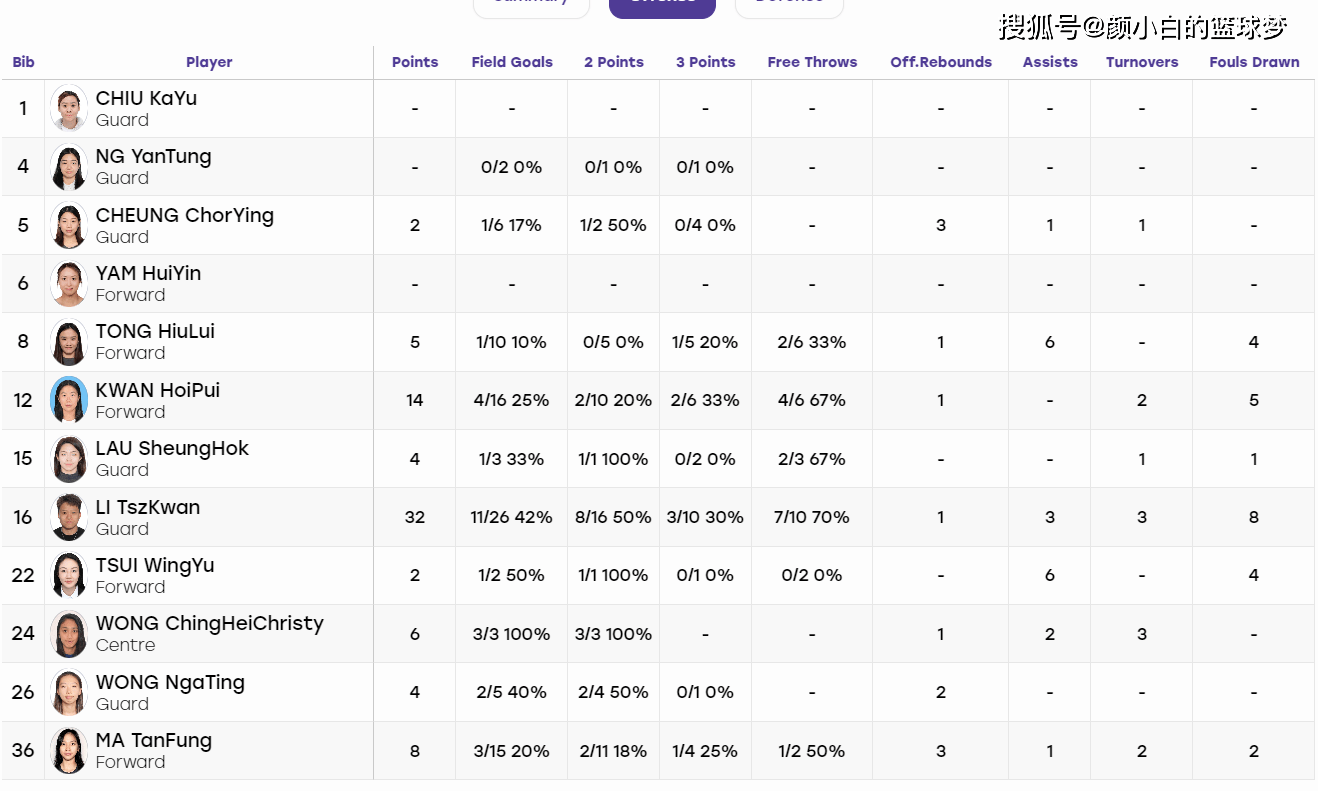This screenshot has height=791, width=1318.
Task: Click YAM HuiYin's player photo
Action: tap(69, 284)
